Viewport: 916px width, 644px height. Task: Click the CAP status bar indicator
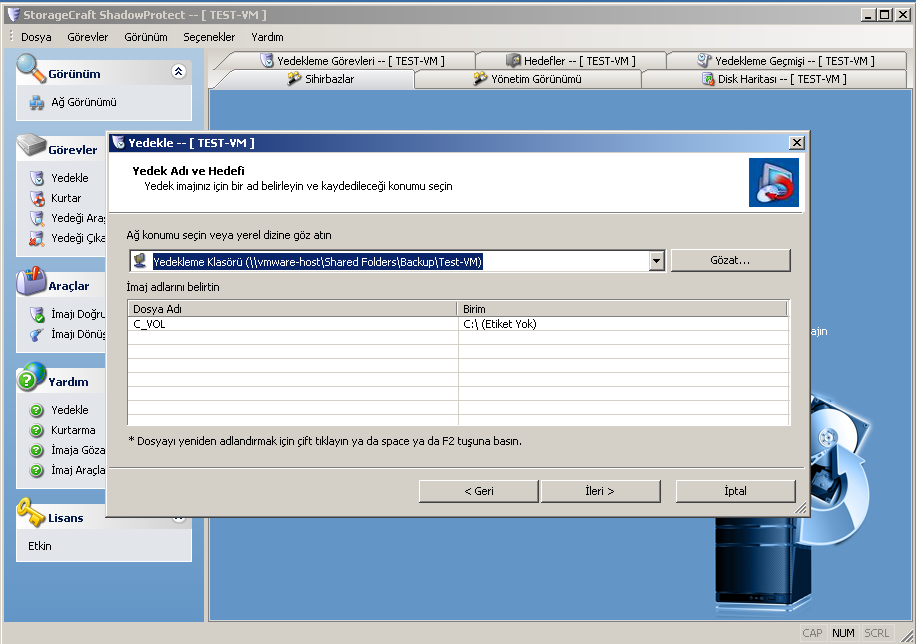812,633
